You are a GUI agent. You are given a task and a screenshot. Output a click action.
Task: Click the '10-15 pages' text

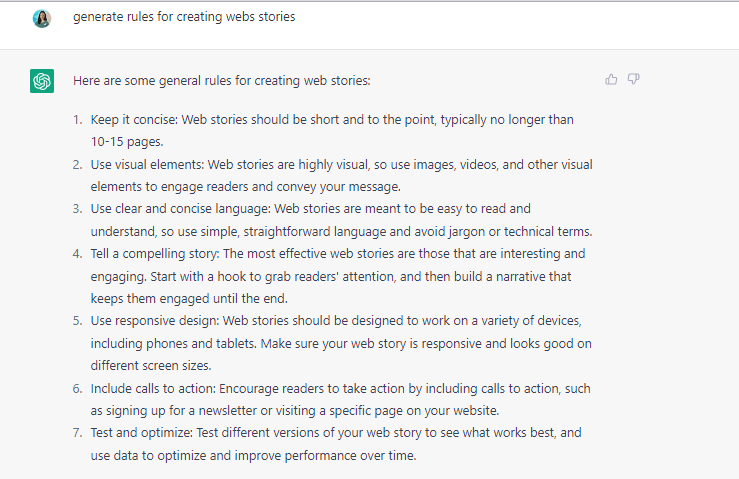pyautogui.click(x=127, y=142)
